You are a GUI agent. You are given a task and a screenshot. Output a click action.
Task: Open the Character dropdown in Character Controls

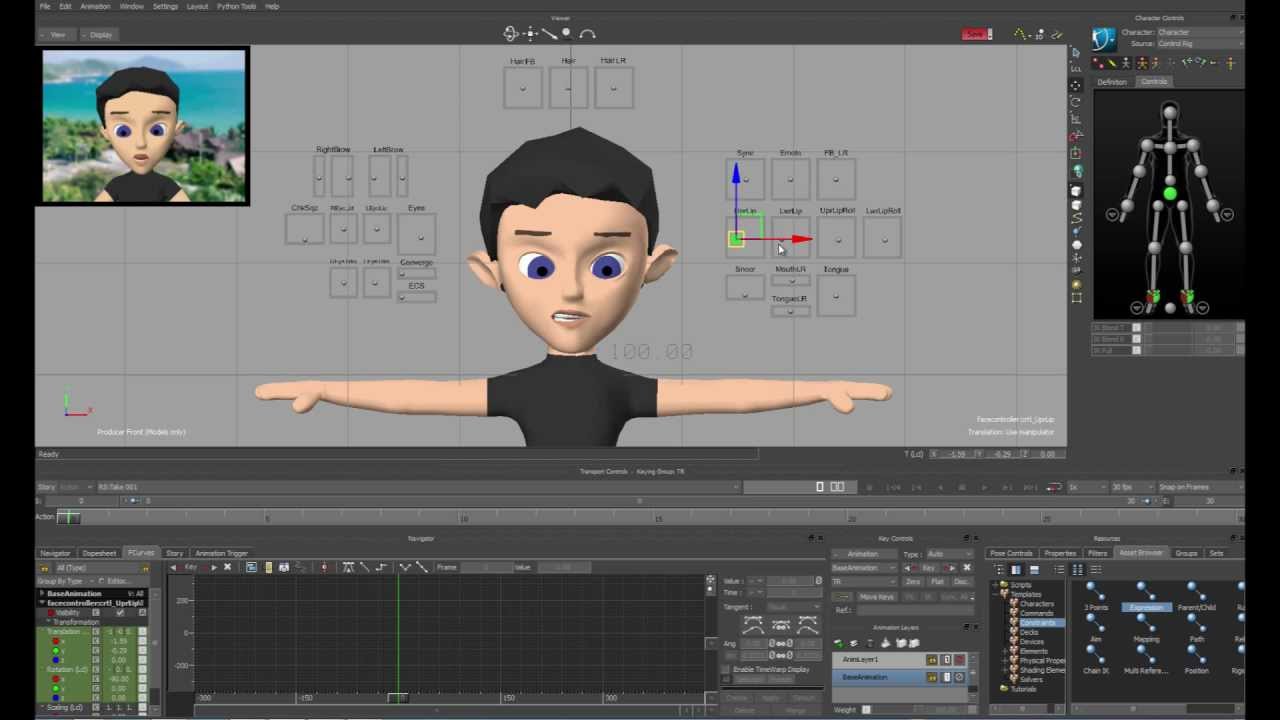click(1200, 32)
